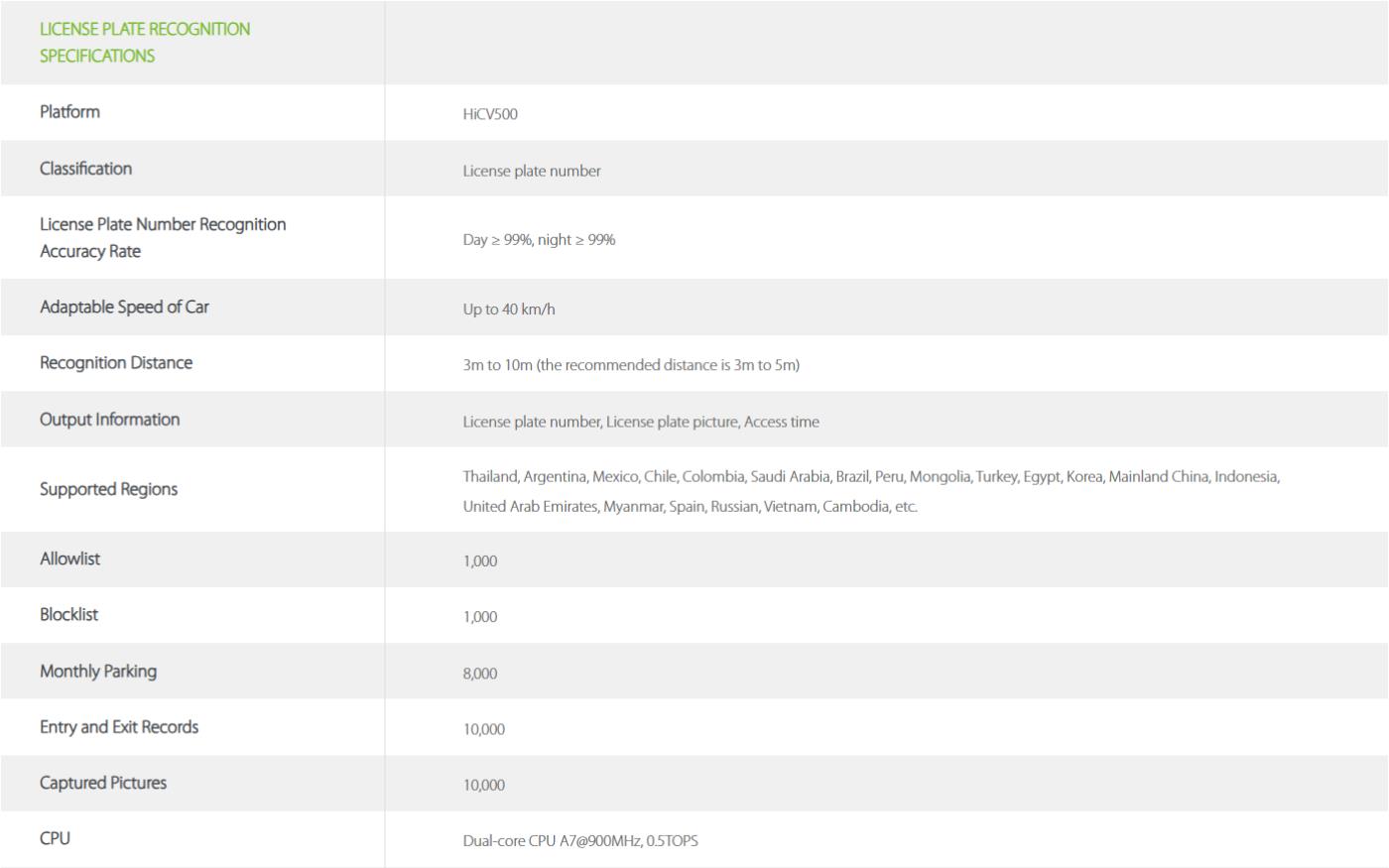1389x868 pixels.
Task: Select the 3m to 10m recognition distance text
Action: click(x=631, y=365)
